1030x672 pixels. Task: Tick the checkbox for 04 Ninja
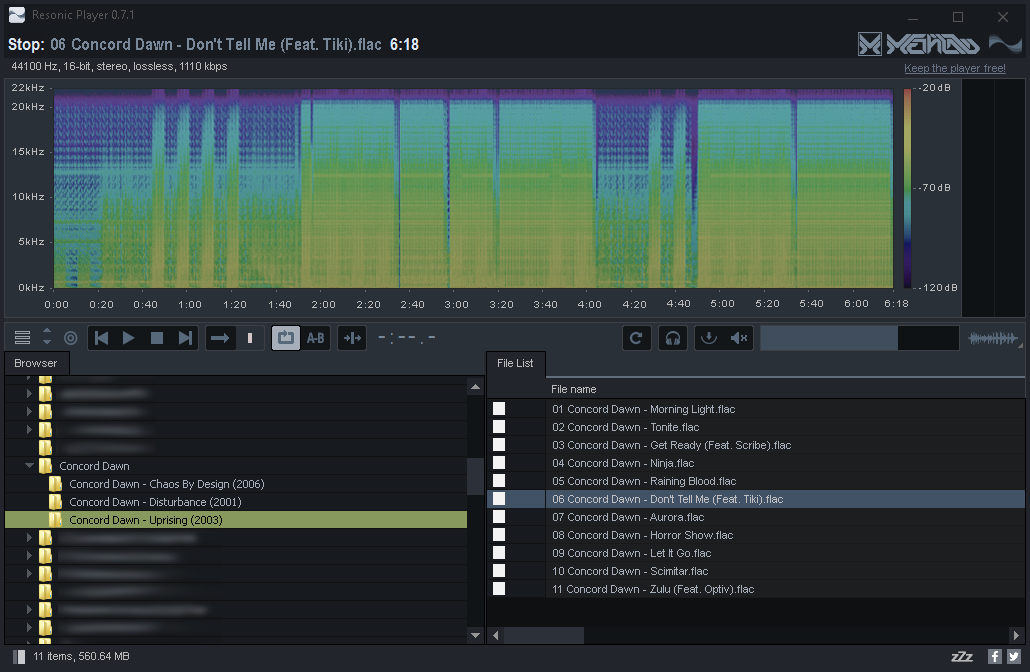499,463
